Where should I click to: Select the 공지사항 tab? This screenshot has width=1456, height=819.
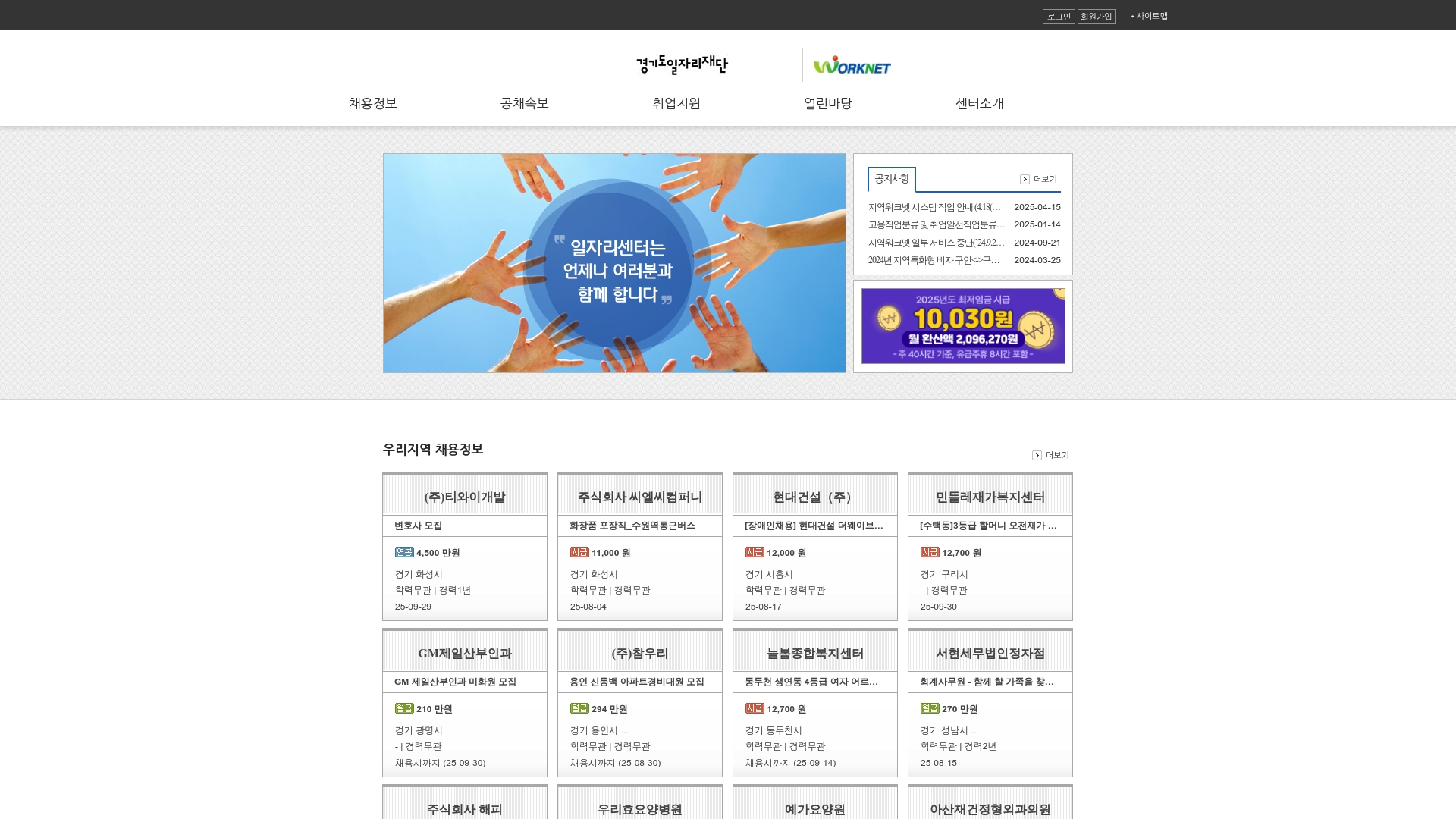(x=892, y=179)
